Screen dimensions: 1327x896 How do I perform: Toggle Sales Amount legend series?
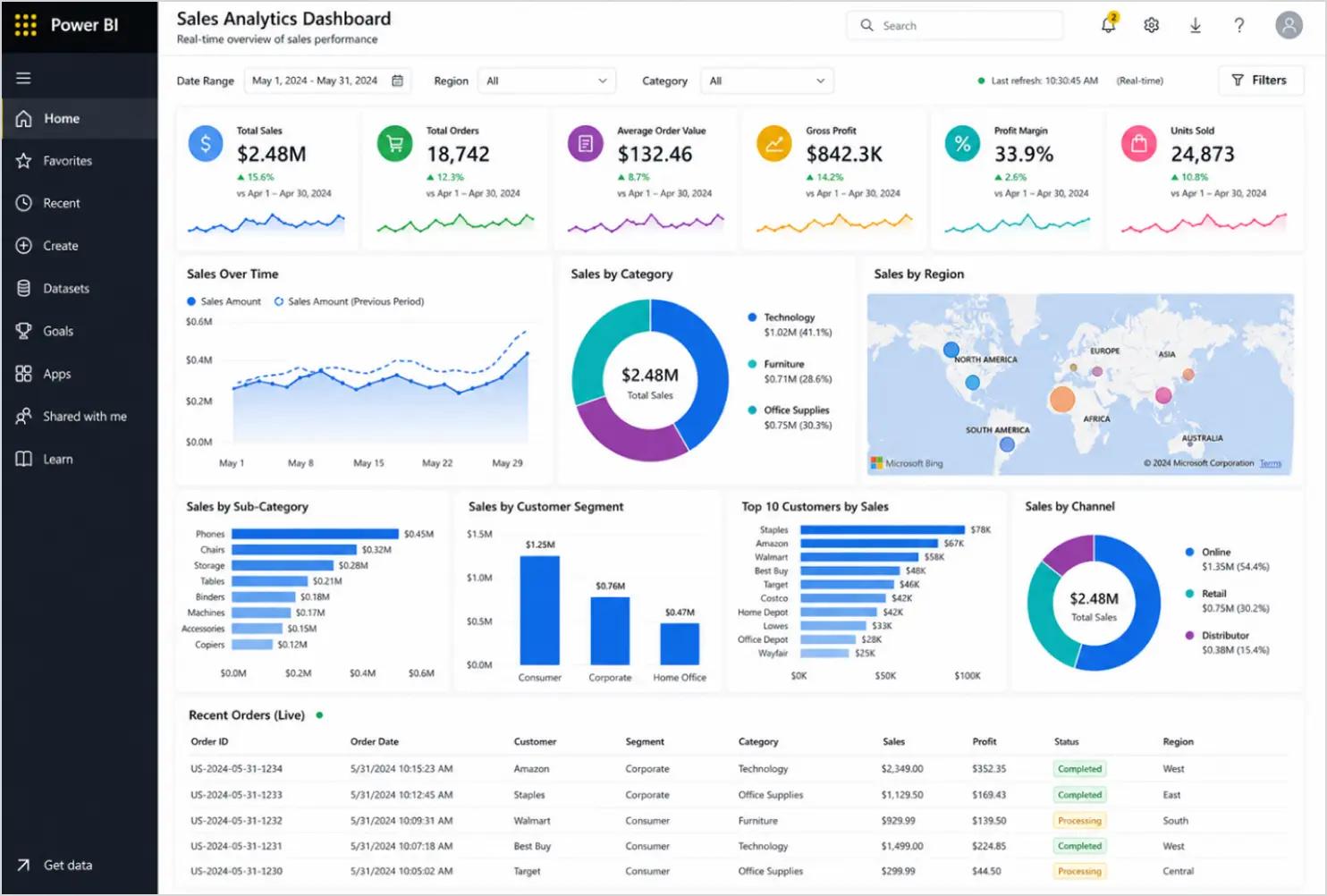(224, 301)
